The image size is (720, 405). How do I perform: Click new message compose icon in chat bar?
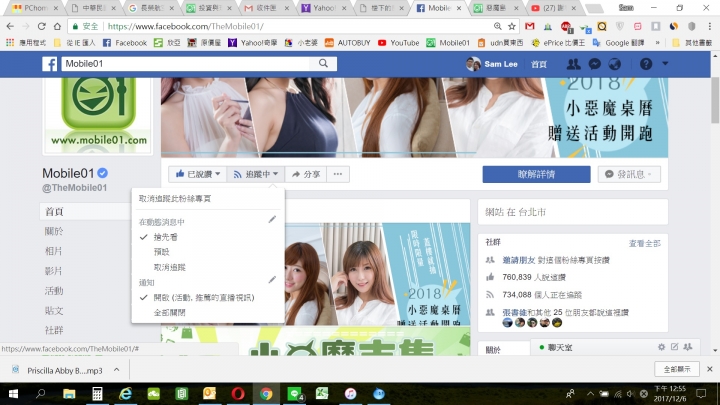[675, 347]
